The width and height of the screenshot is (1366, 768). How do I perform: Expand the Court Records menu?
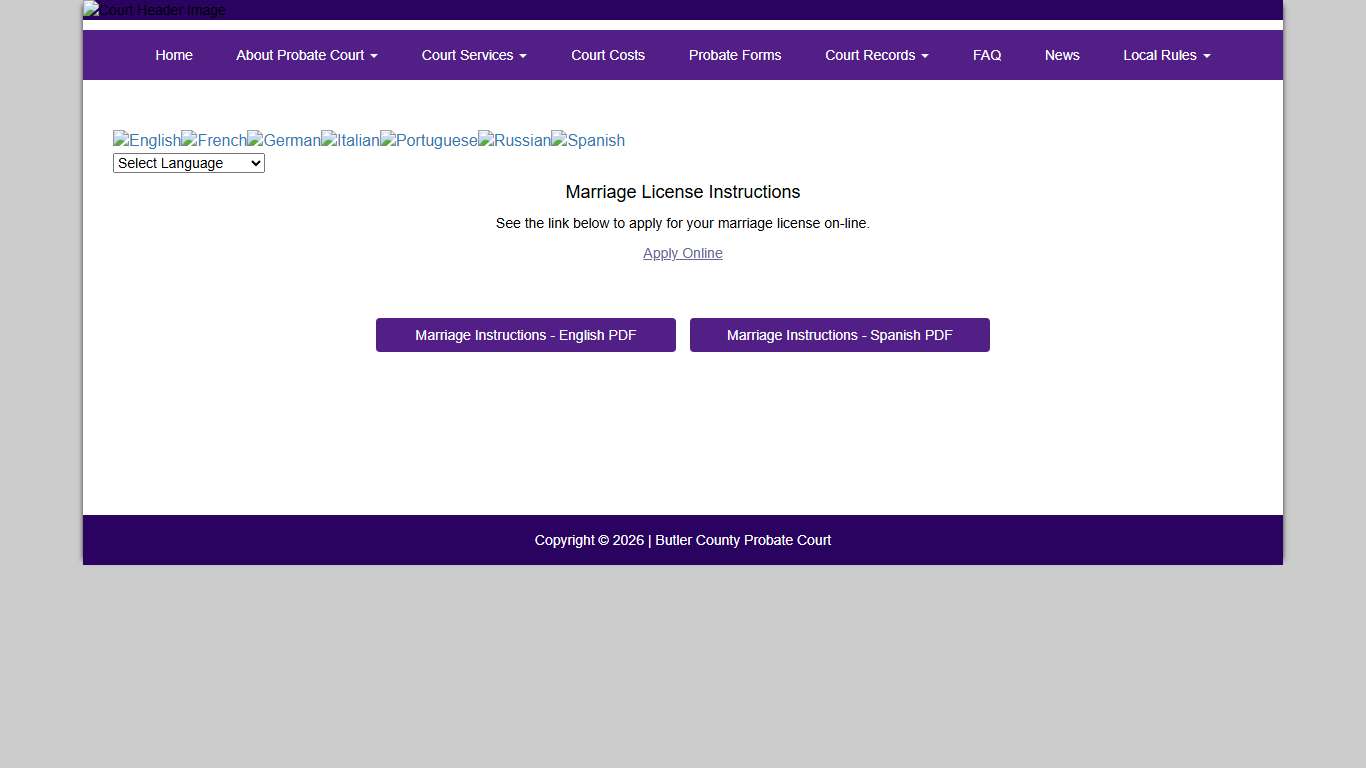(876, 55)
